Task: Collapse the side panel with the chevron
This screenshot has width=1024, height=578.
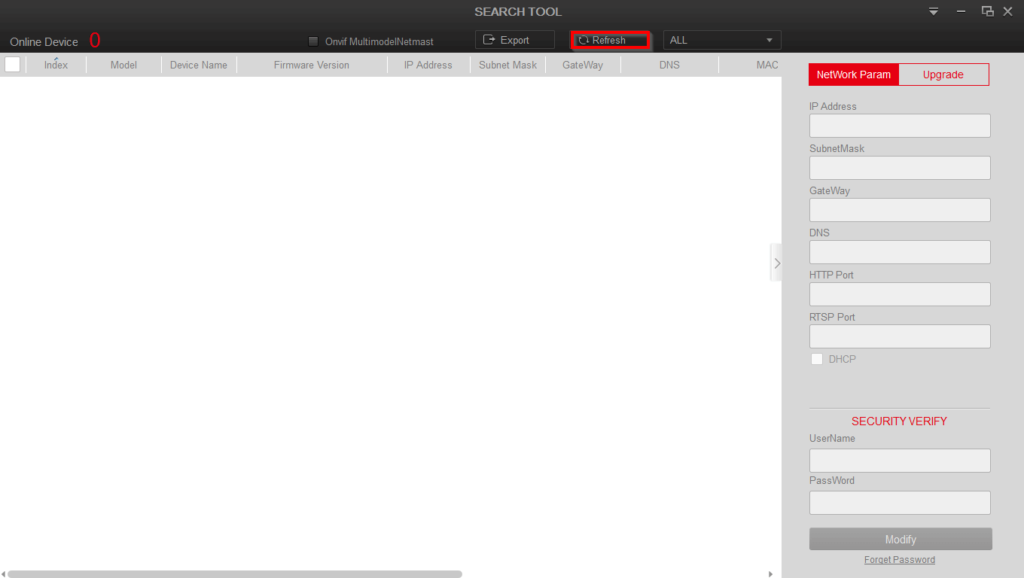Action: [x=776, y=263]
